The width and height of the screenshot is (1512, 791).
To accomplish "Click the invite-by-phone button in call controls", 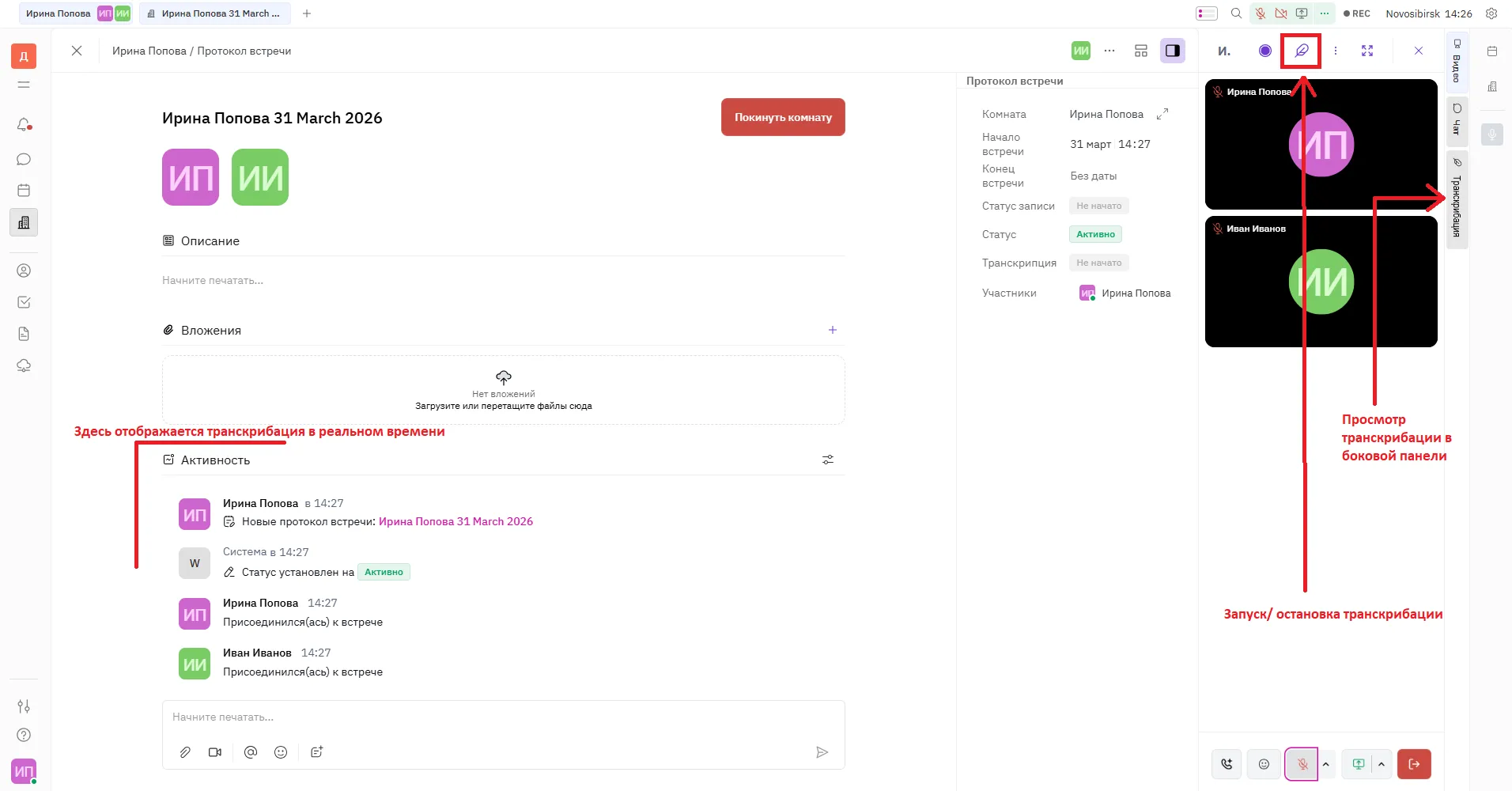I will [1227, 764].
